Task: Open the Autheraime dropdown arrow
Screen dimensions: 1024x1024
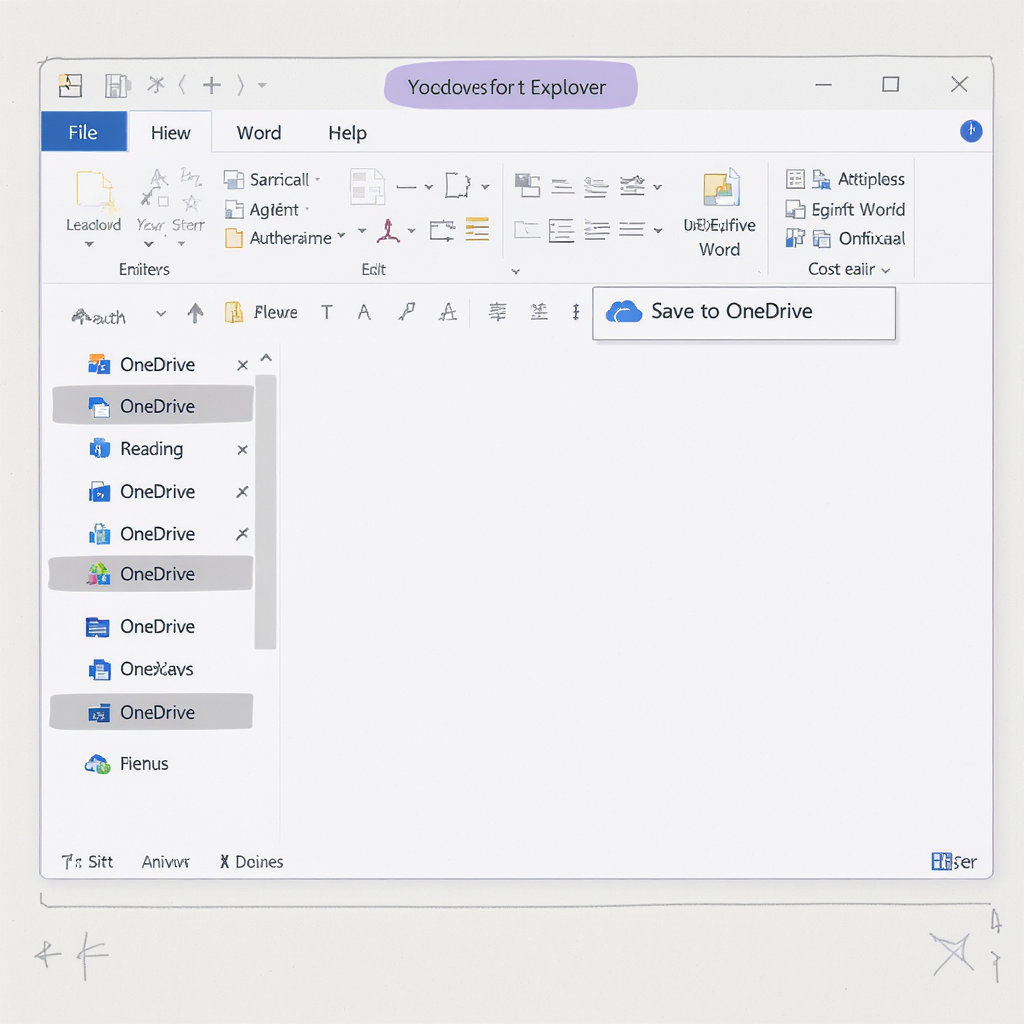Action: (x=341, y=235)
